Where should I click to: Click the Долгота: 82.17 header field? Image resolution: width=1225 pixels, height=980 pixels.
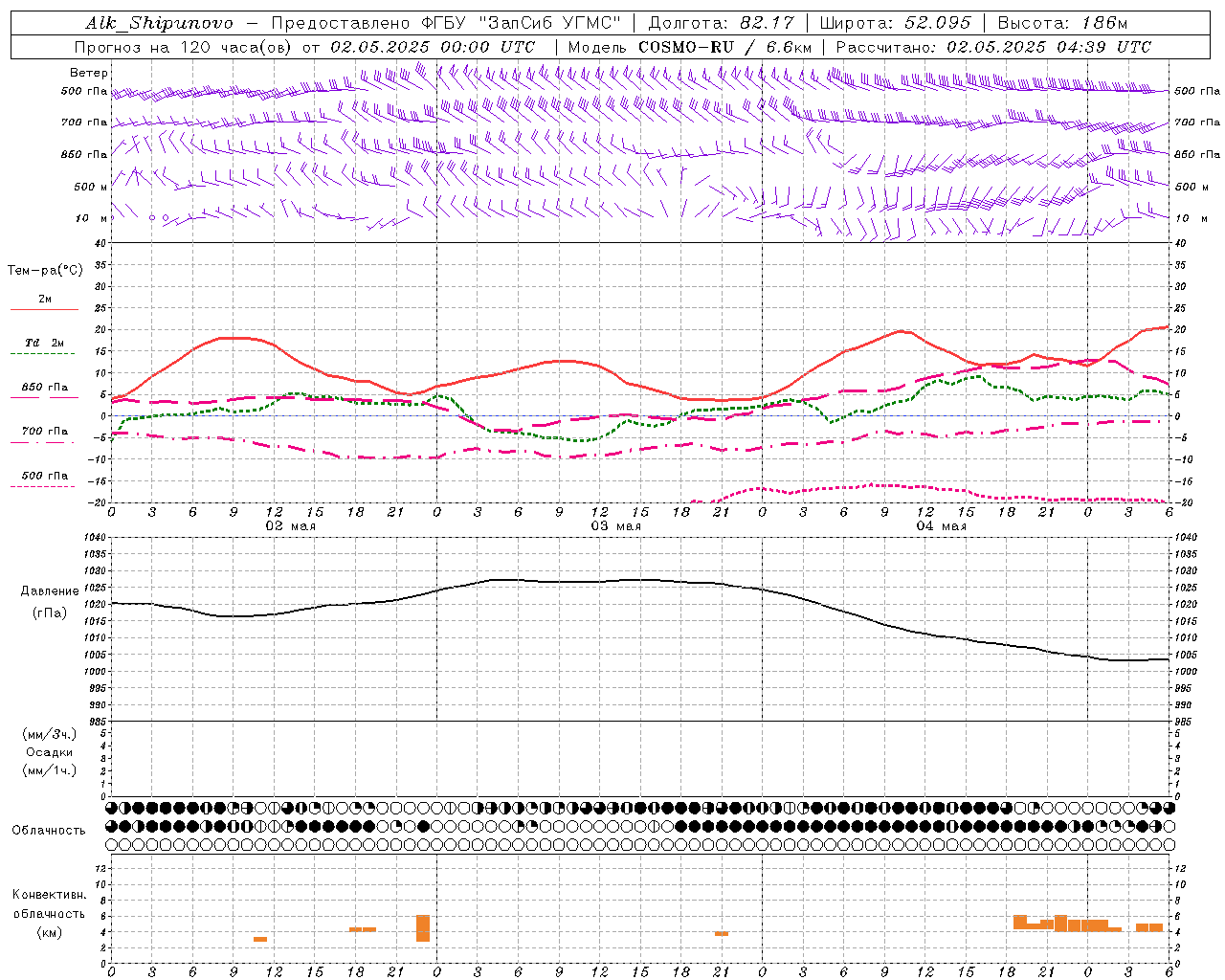coord(722,23)
